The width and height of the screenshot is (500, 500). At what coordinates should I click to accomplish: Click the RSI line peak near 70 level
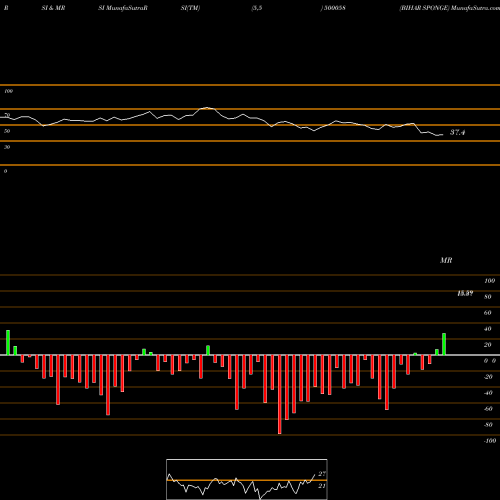(x=207, y=108)
